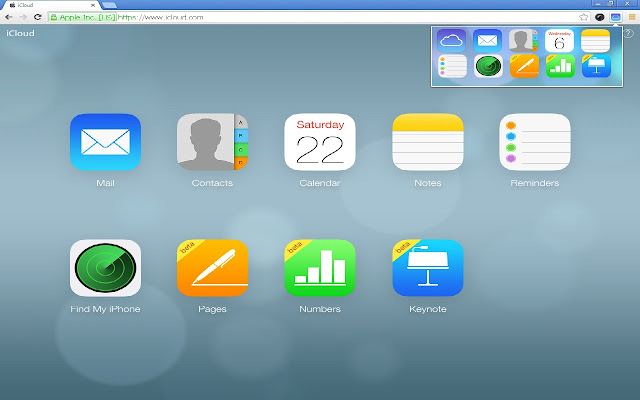Image resolution: width=640 pixels, height=400 pixels.
Task: Open the Mail app icon
Action: pos(105,142)
